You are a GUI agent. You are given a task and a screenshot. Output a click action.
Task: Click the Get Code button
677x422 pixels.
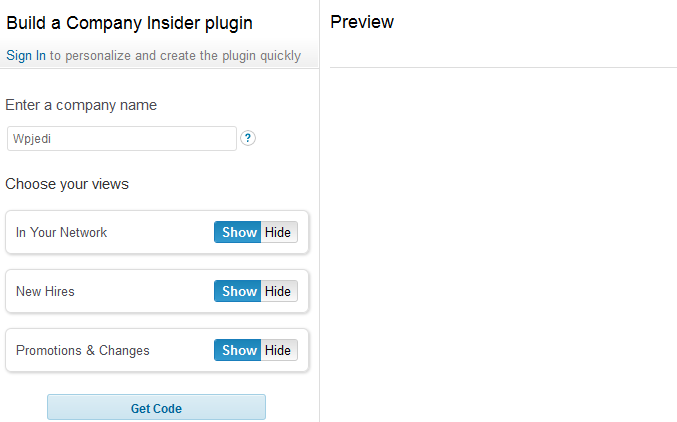[156, 407]
